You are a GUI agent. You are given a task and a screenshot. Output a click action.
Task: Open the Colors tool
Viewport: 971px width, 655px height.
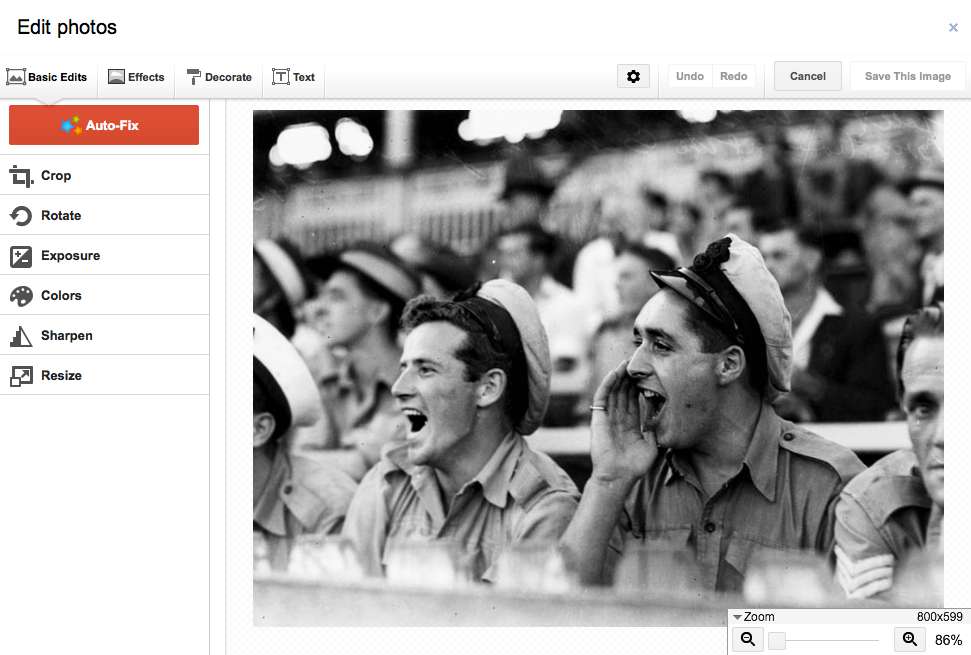coord(62,294)
